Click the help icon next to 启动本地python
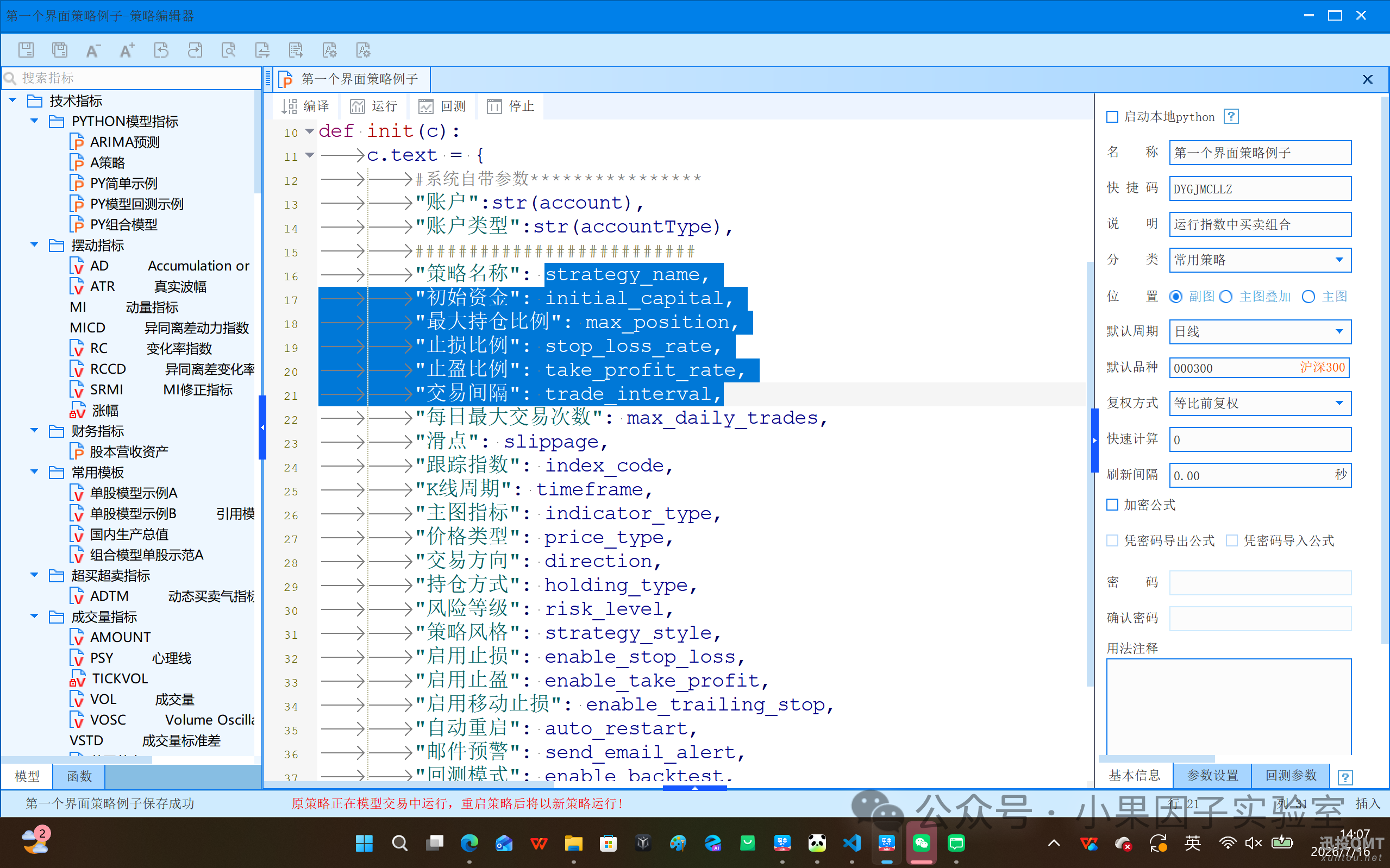1390x868 pixels. [x=1231, y=117]
